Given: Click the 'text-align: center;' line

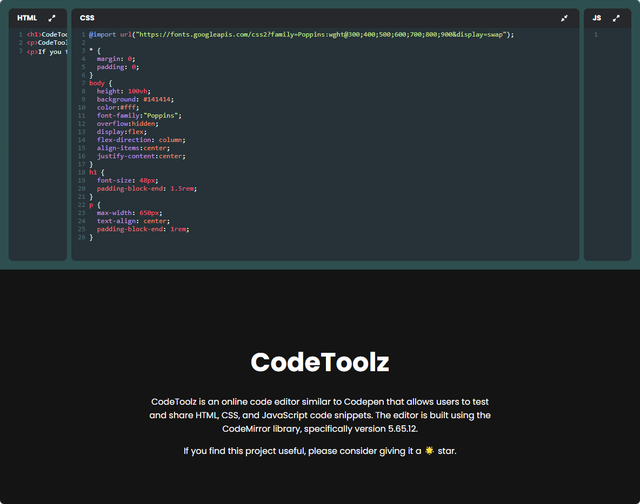Looking at the screenshot, I should (133, 221).
